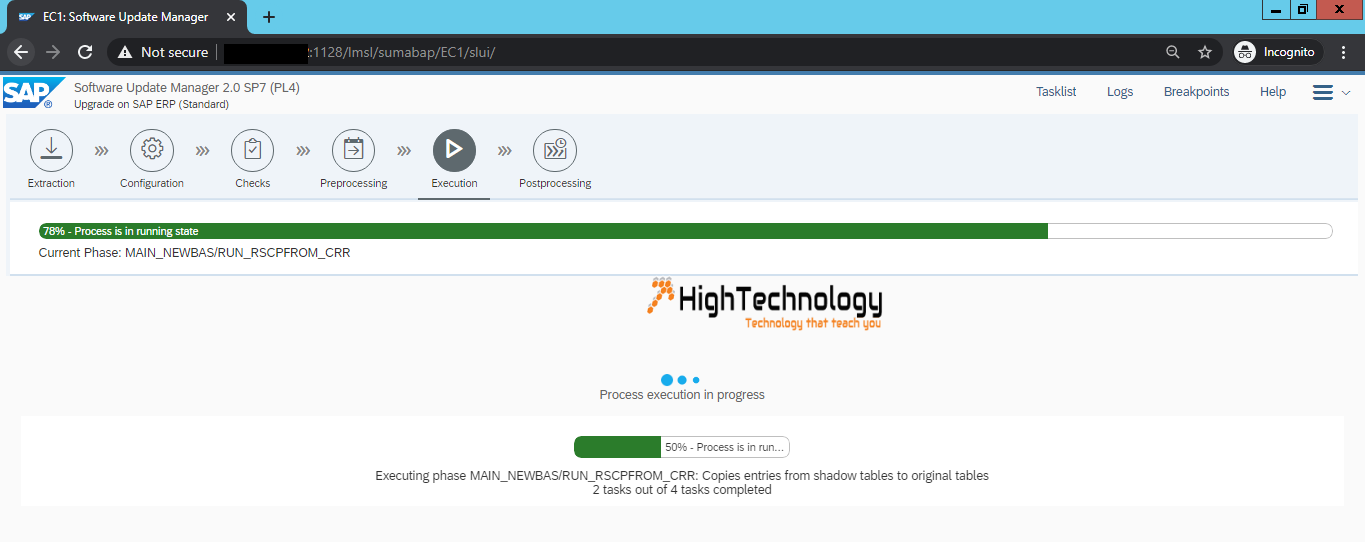Viewport: 1365px width, 542px height.
Task: Maximize the browser window
Action: (1302, 9)
